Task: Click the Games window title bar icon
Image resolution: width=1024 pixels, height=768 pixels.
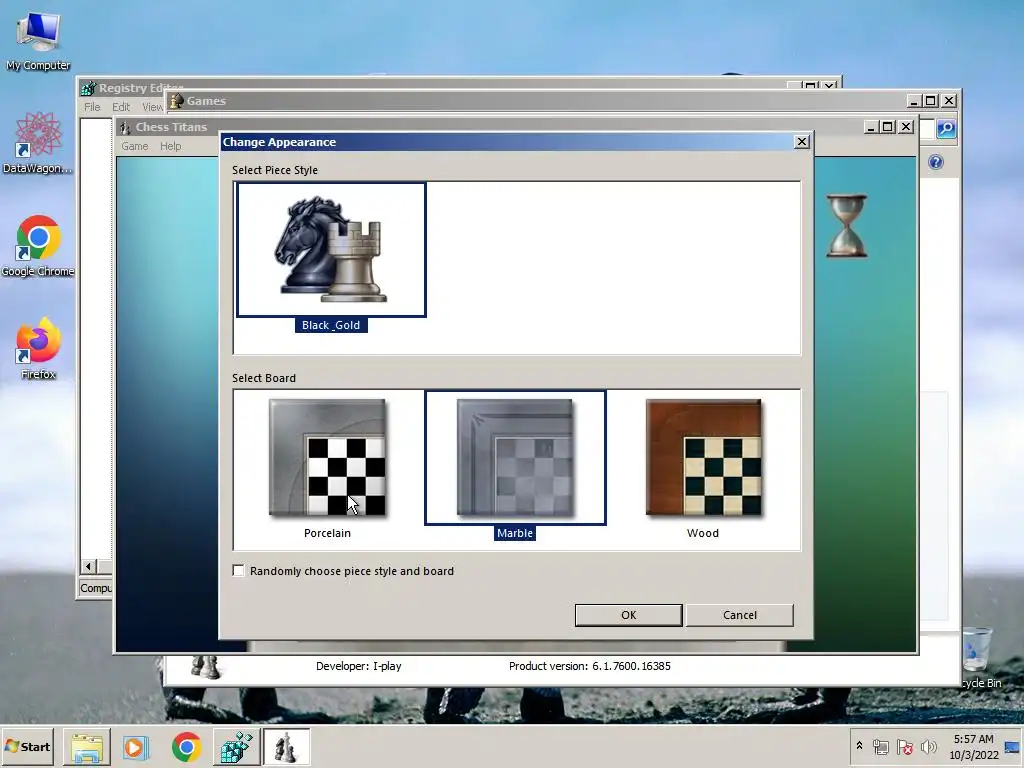Action: (176, 101)
